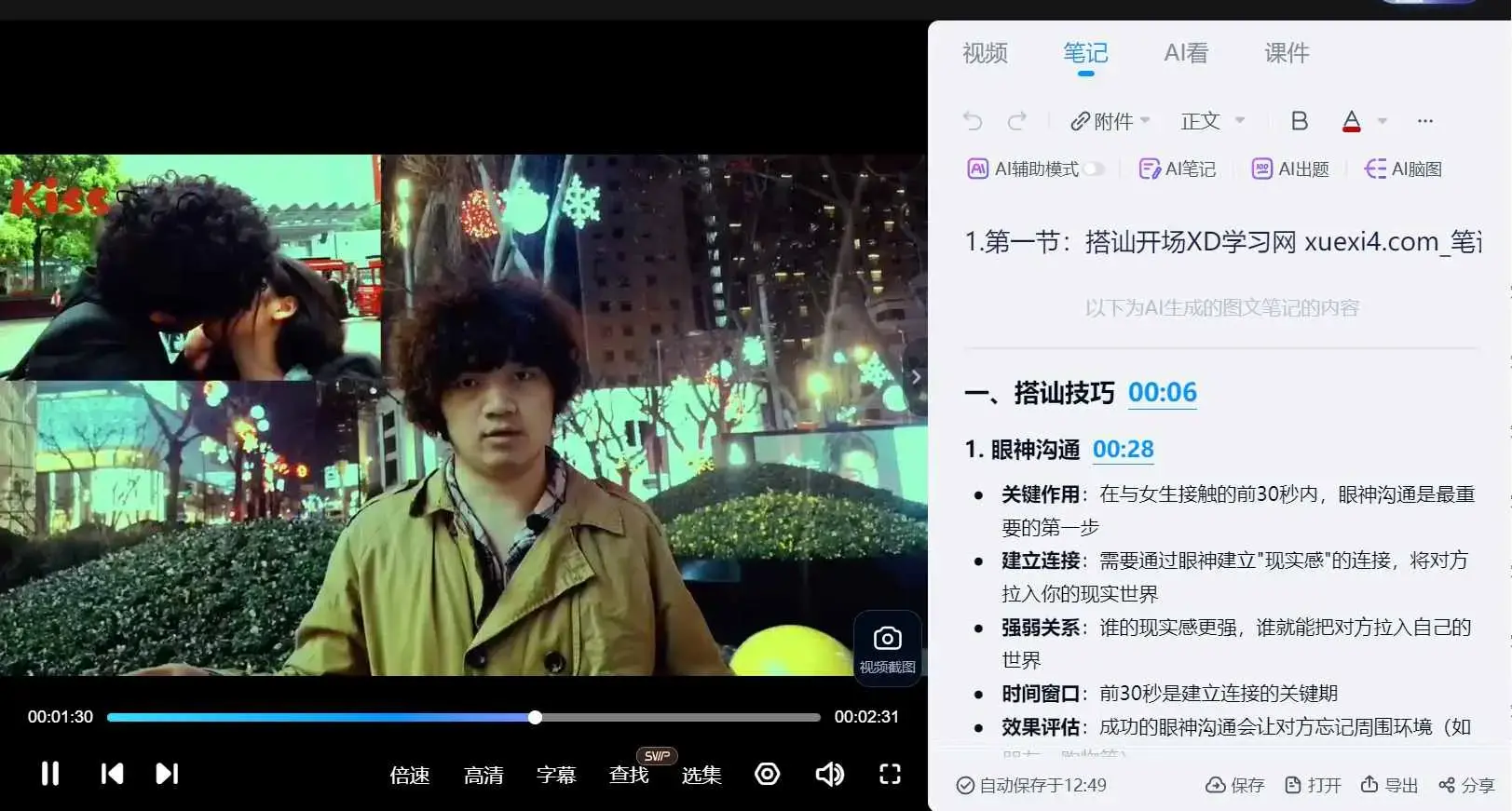Viewport: 1512px width, 811px height.
Task: Pause the video playback
Action: 50,774
